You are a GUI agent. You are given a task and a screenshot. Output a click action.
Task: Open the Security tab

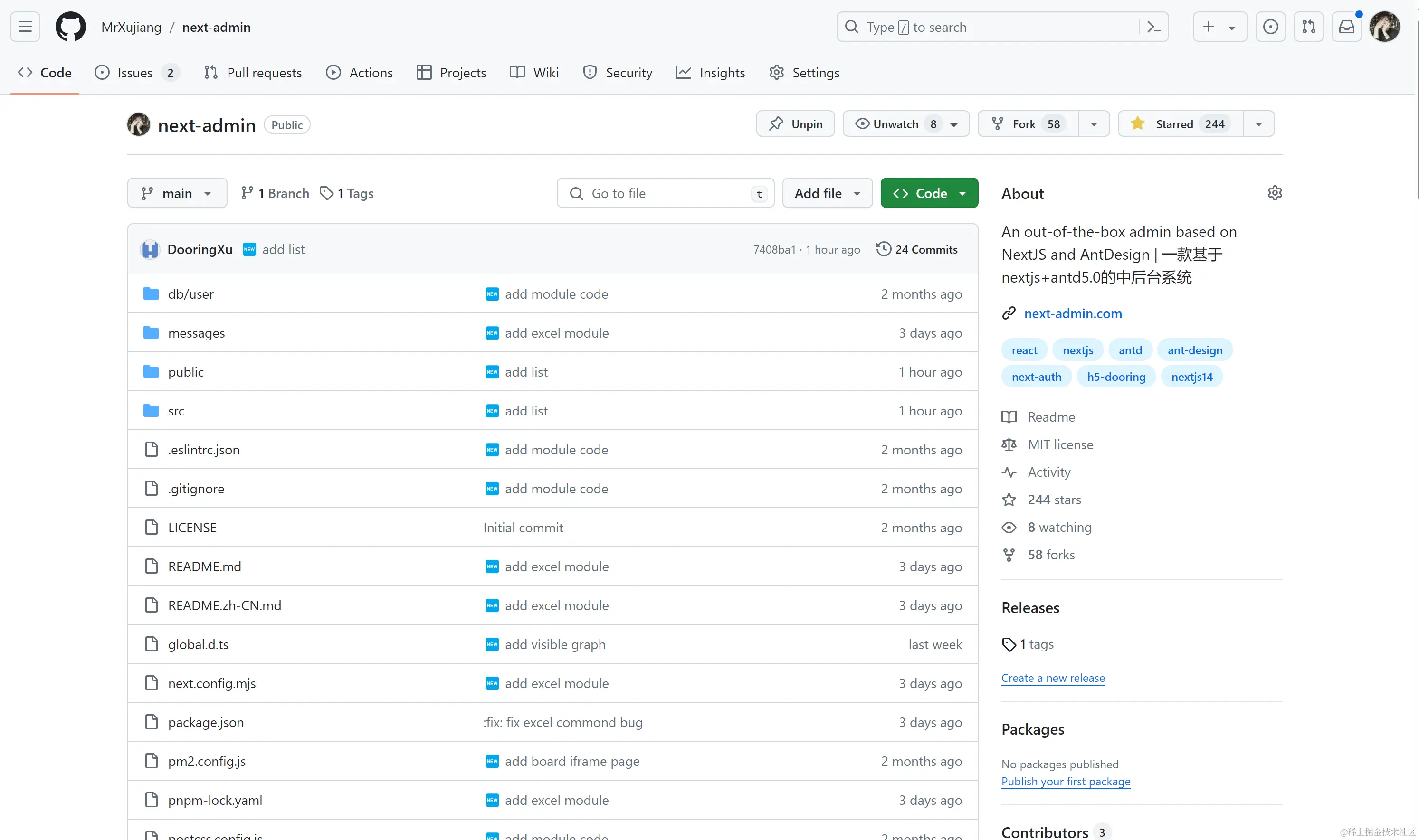(x=618, y=73)
